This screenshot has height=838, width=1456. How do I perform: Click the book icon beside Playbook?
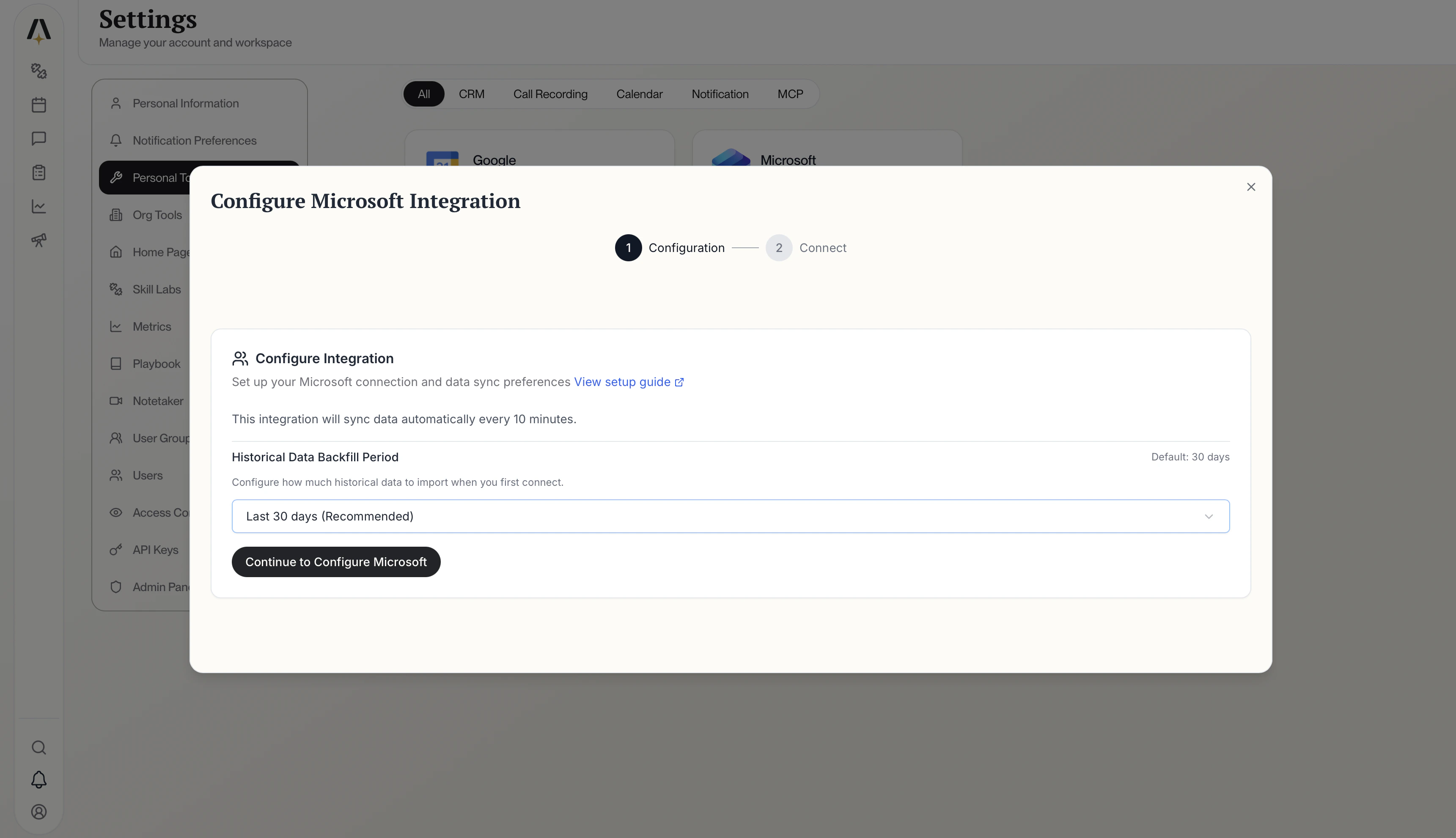(x=116, y=364)
